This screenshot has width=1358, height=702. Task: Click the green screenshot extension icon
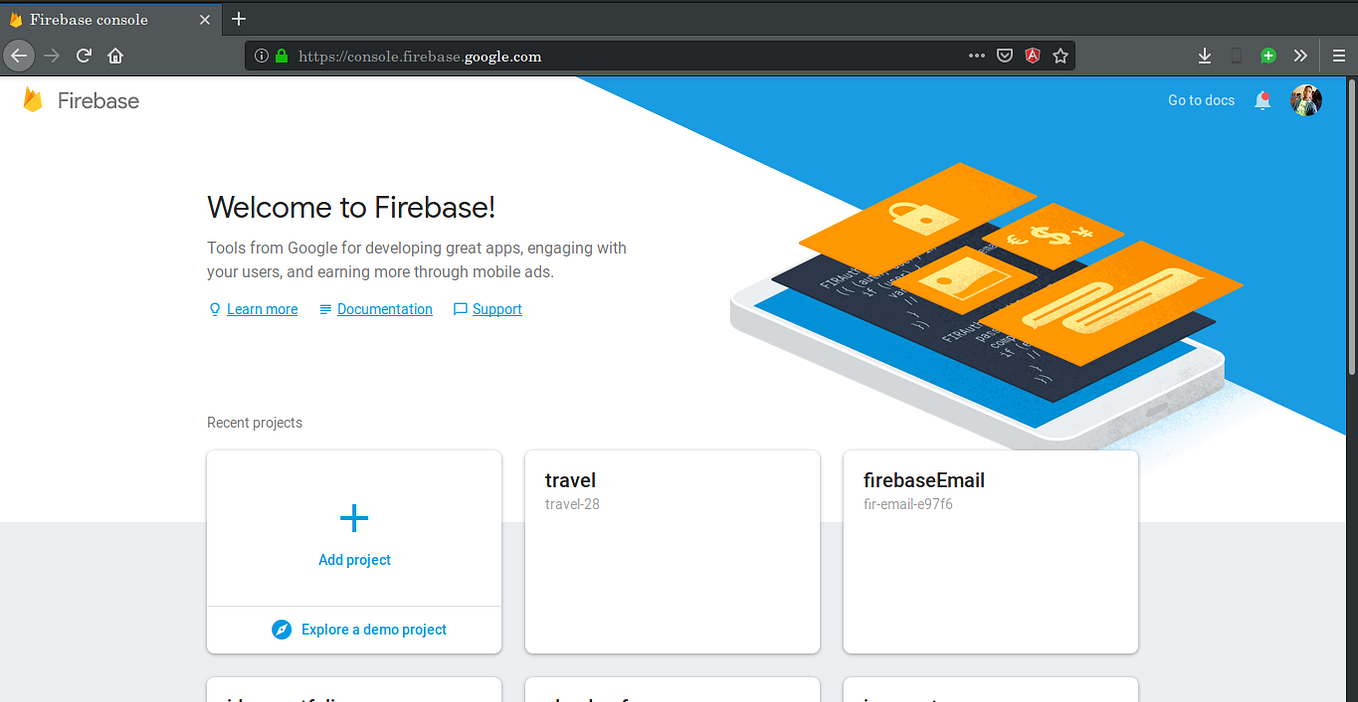(1268, 55)
